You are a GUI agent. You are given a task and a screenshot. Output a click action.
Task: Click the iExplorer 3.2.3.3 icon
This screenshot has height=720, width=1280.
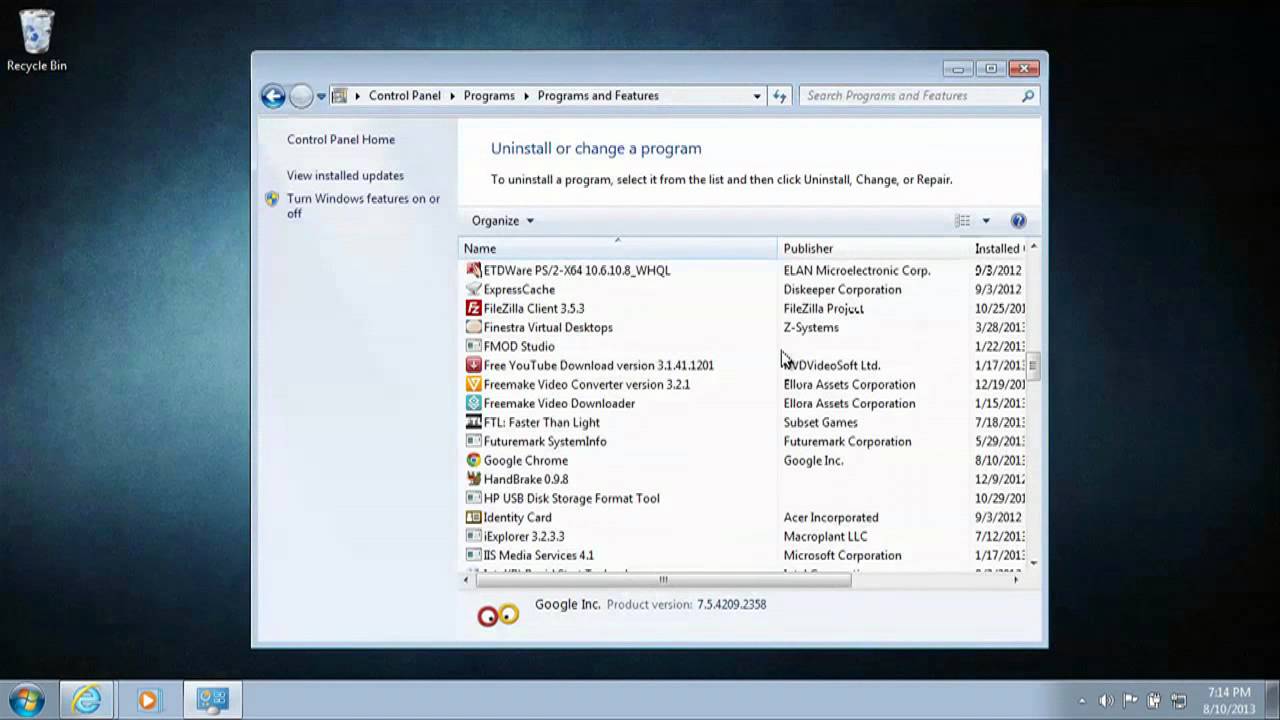click(473, 536)
